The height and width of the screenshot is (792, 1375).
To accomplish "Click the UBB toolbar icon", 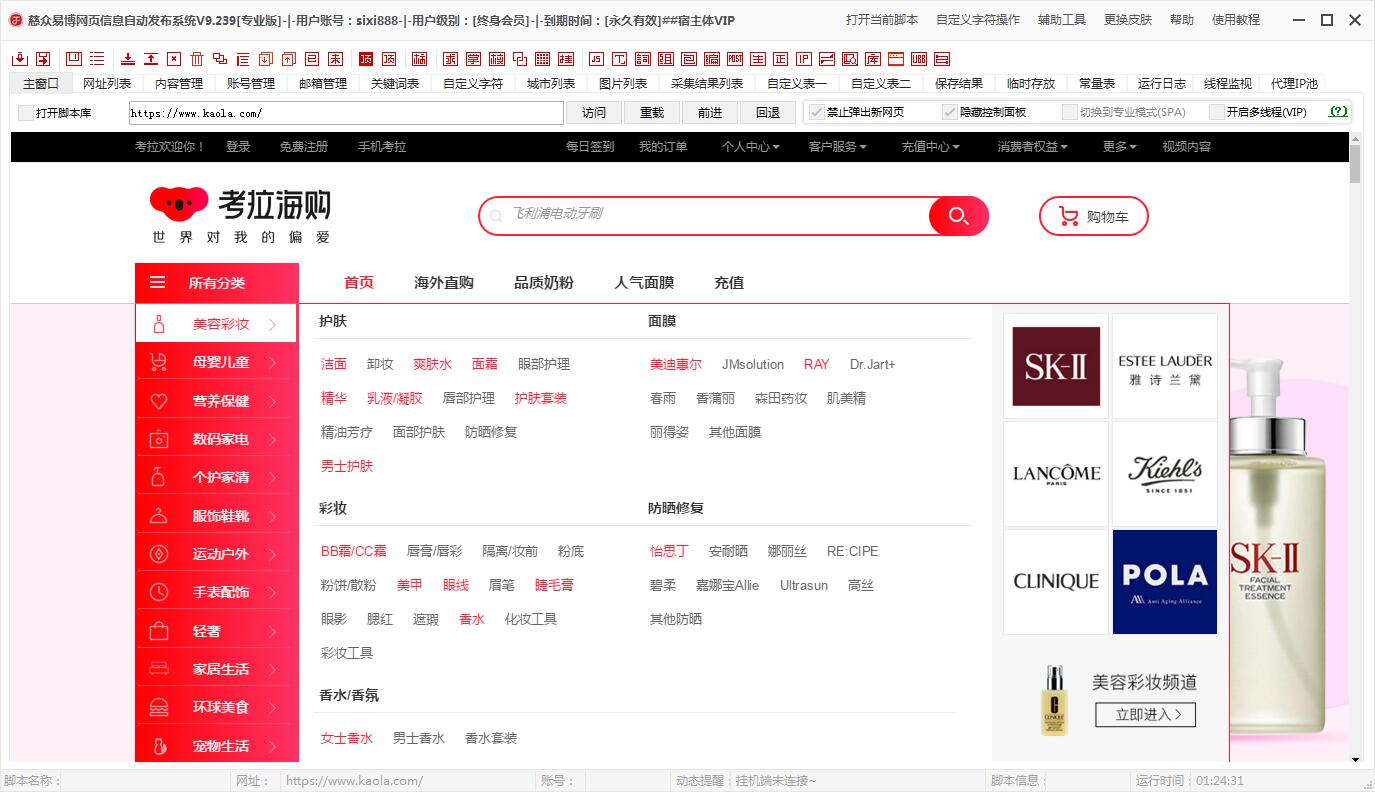I will [918, 59].
